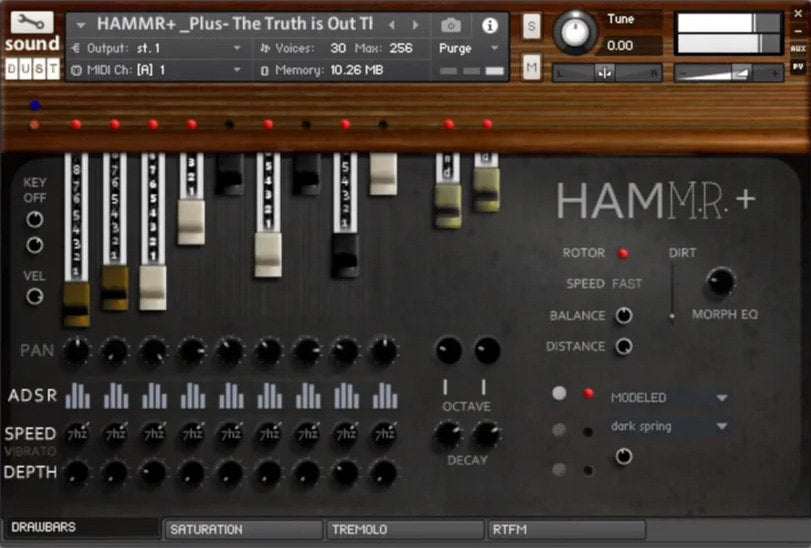The width and height of the screenshot is (811, 548).
Task: Click the Tune knob
Action: point(575,32)
